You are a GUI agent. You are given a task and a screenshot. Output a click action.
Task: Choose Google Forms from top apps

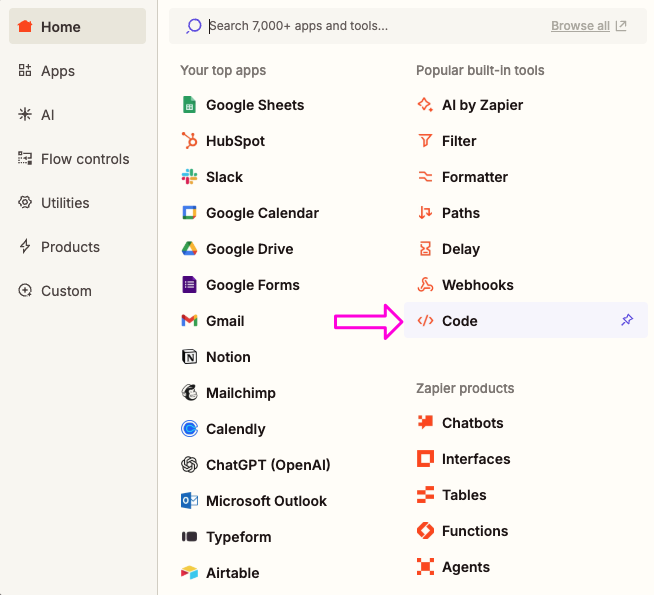[x=253, y=284]
